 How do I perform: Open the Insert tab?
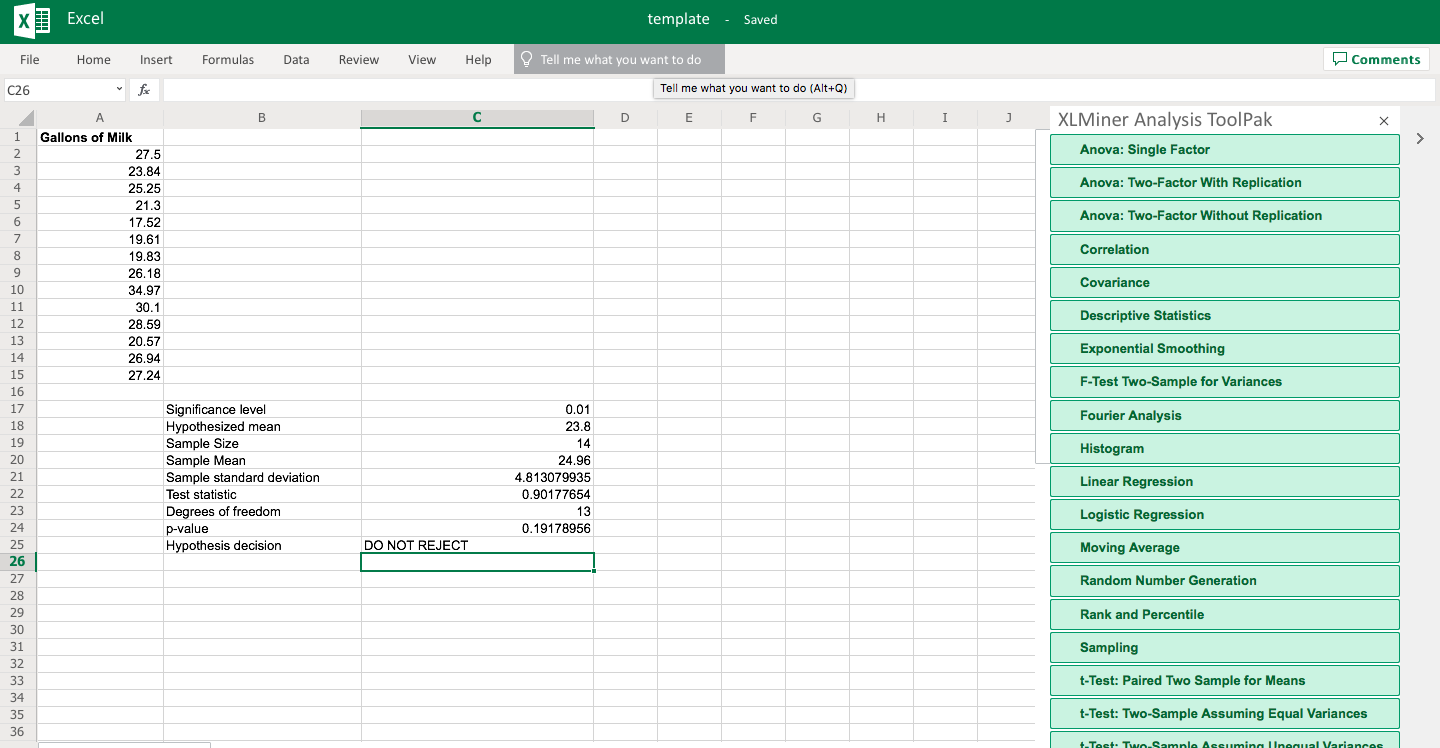tap(156, 60)
